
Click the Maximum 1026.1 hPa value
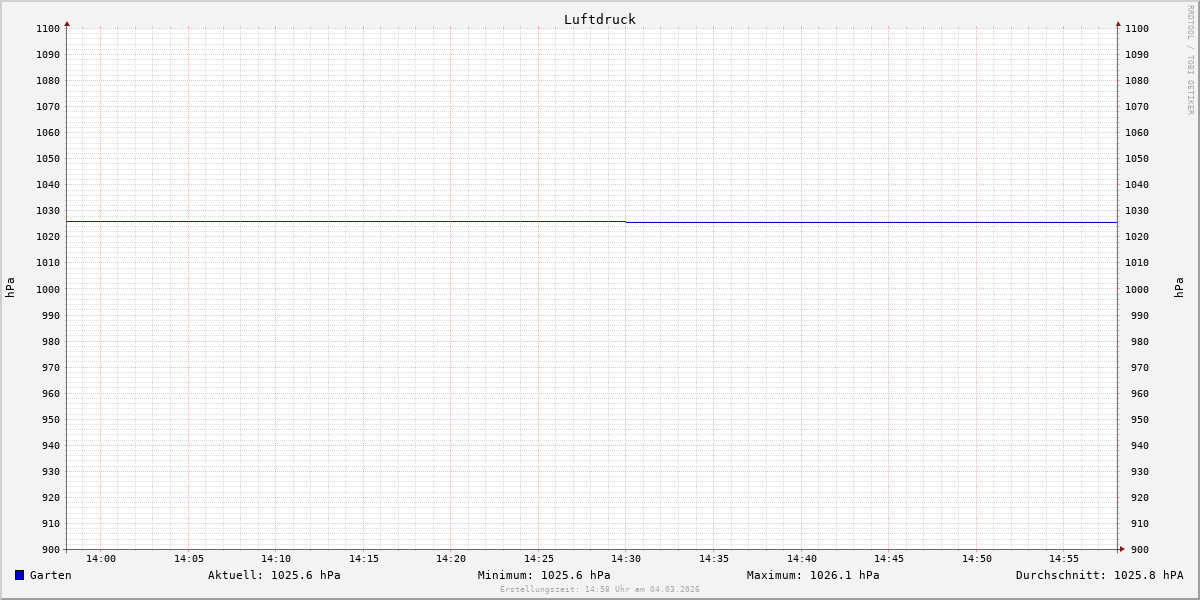coord(813,575)
